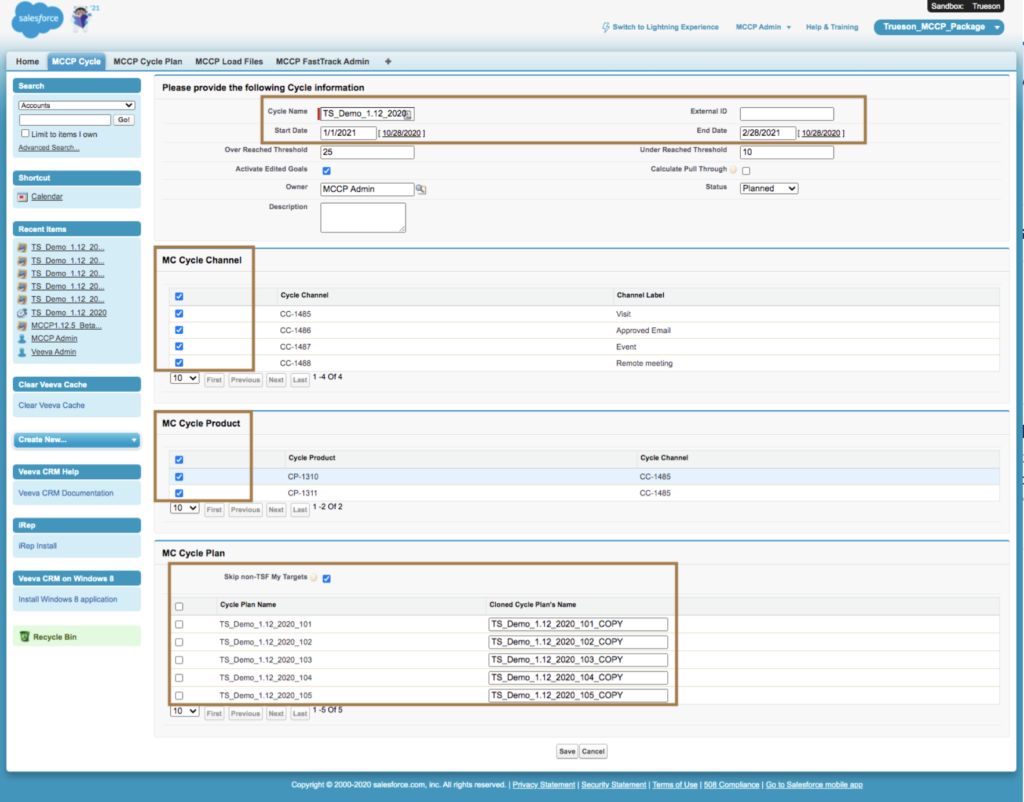Open the Accounts search scope dropdown

tap(76, 105)
